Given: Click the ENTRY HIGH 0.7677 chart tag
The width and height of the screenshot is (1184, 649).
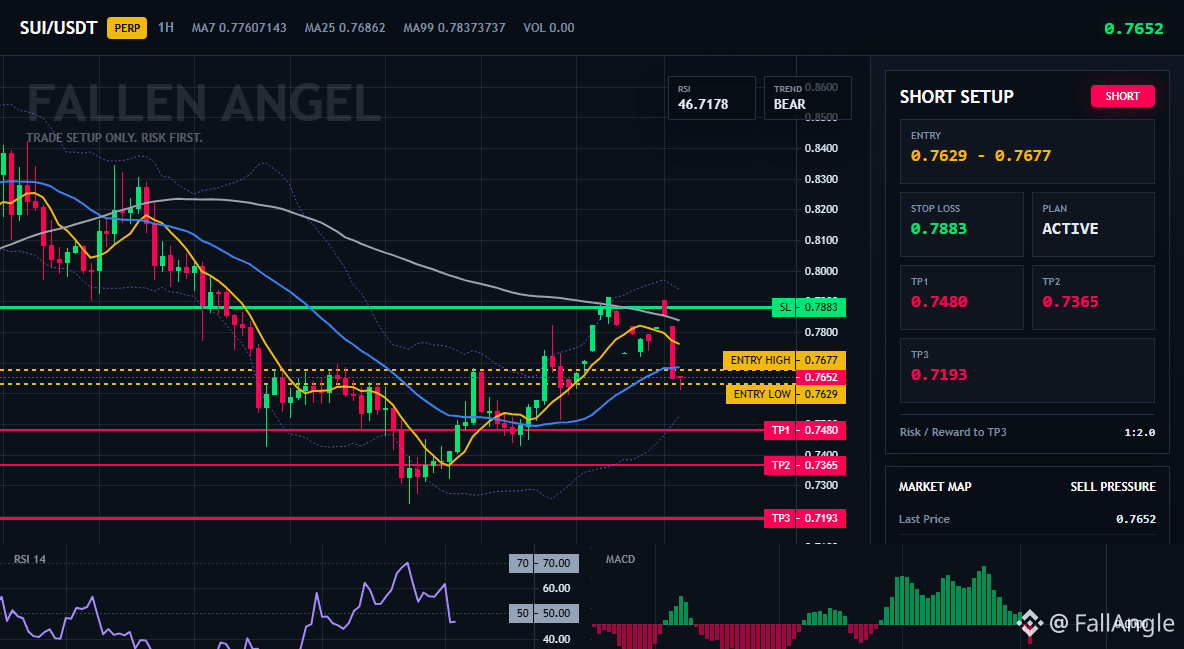Looking at the screenshot, I should (x=785, y=360).
